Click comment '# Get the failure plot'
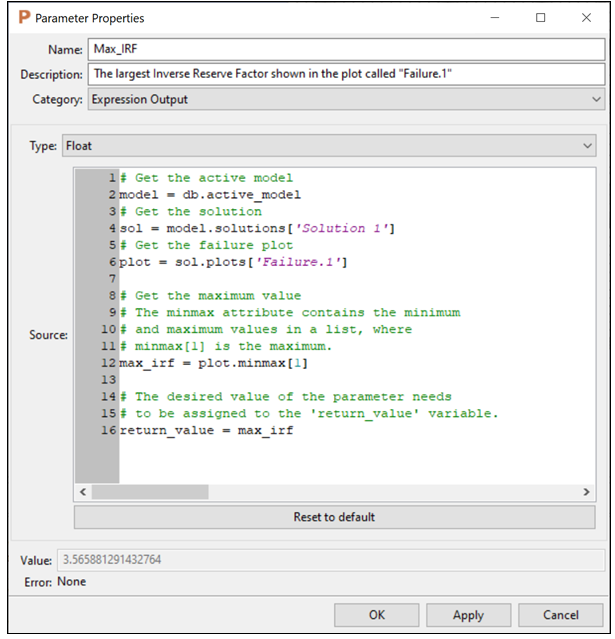 pos(206,245)
